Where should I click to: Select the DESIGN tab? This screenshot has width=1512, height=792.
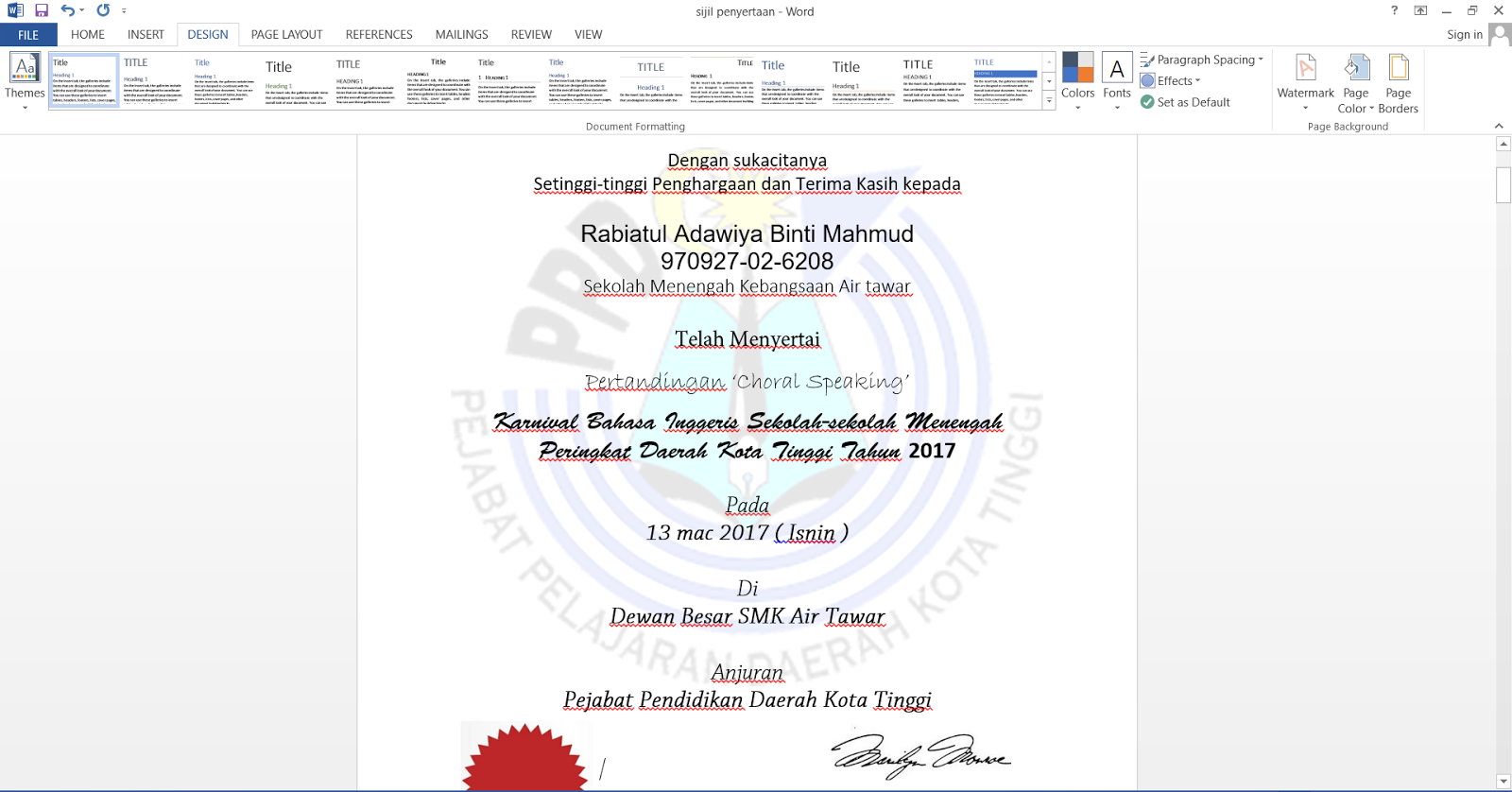click(208, 35)
